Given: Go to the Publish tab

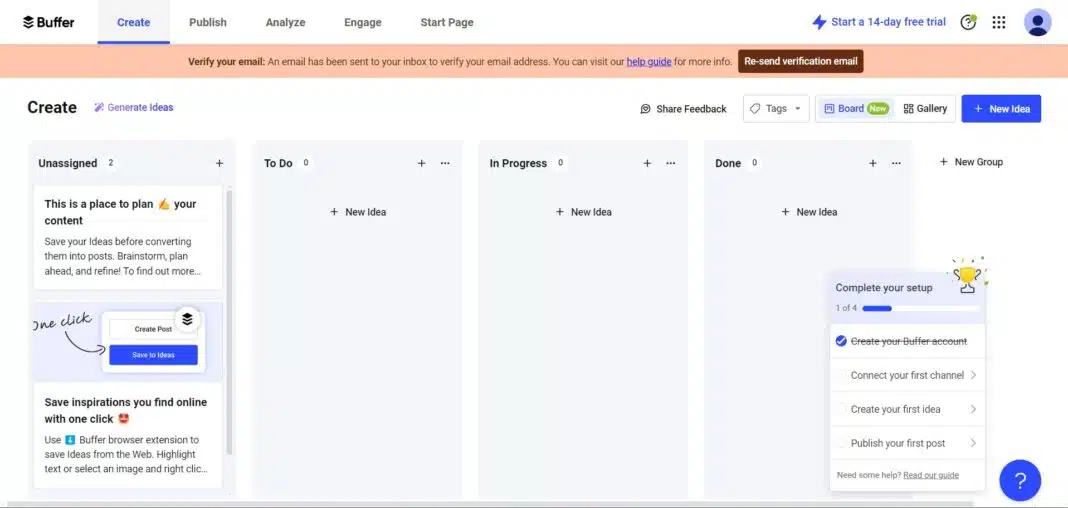Looking at the screenshot, I should pos(208,22).
